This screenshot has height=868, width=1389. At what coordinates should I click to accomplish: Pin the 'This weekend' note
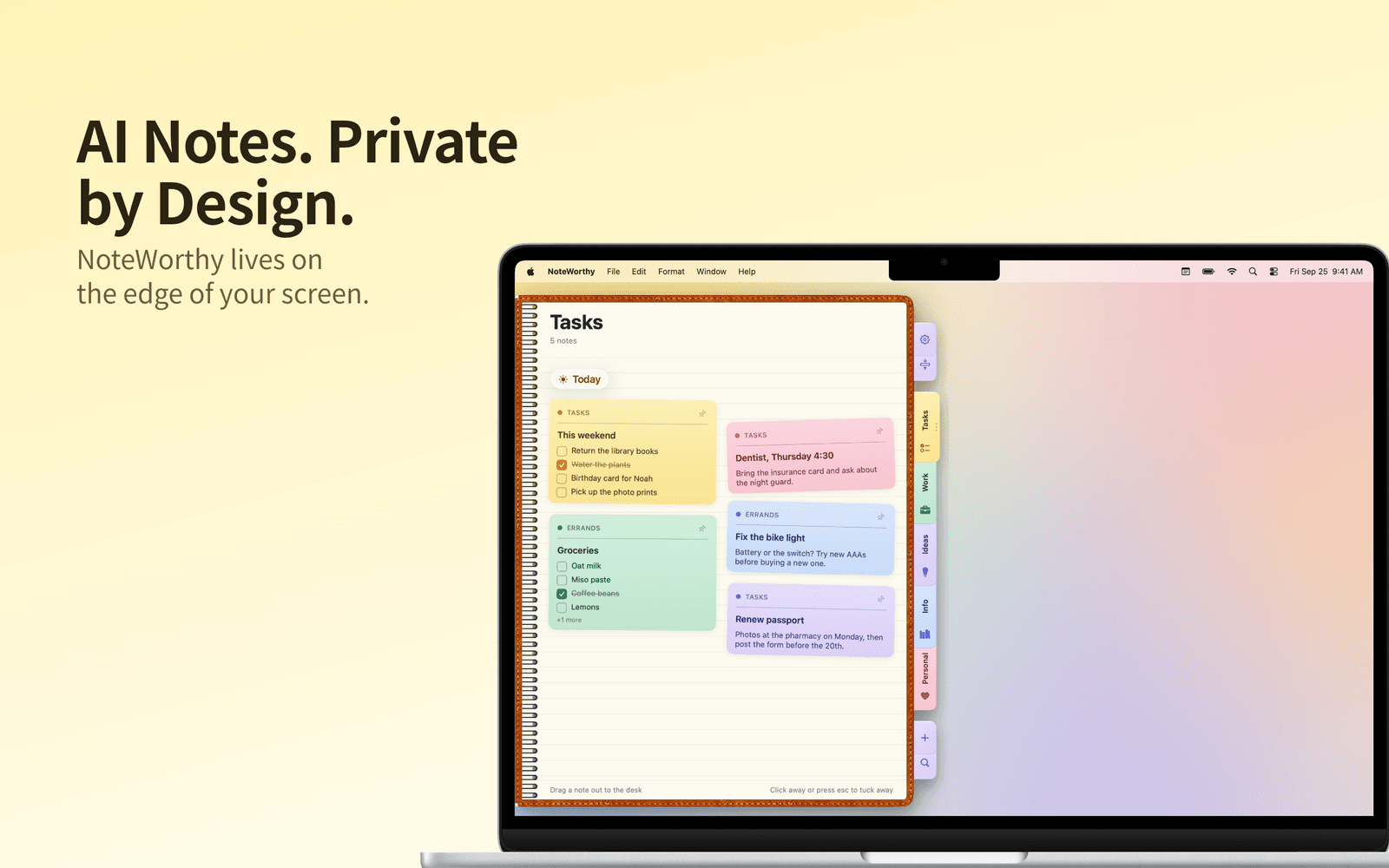tap(702, 413)
